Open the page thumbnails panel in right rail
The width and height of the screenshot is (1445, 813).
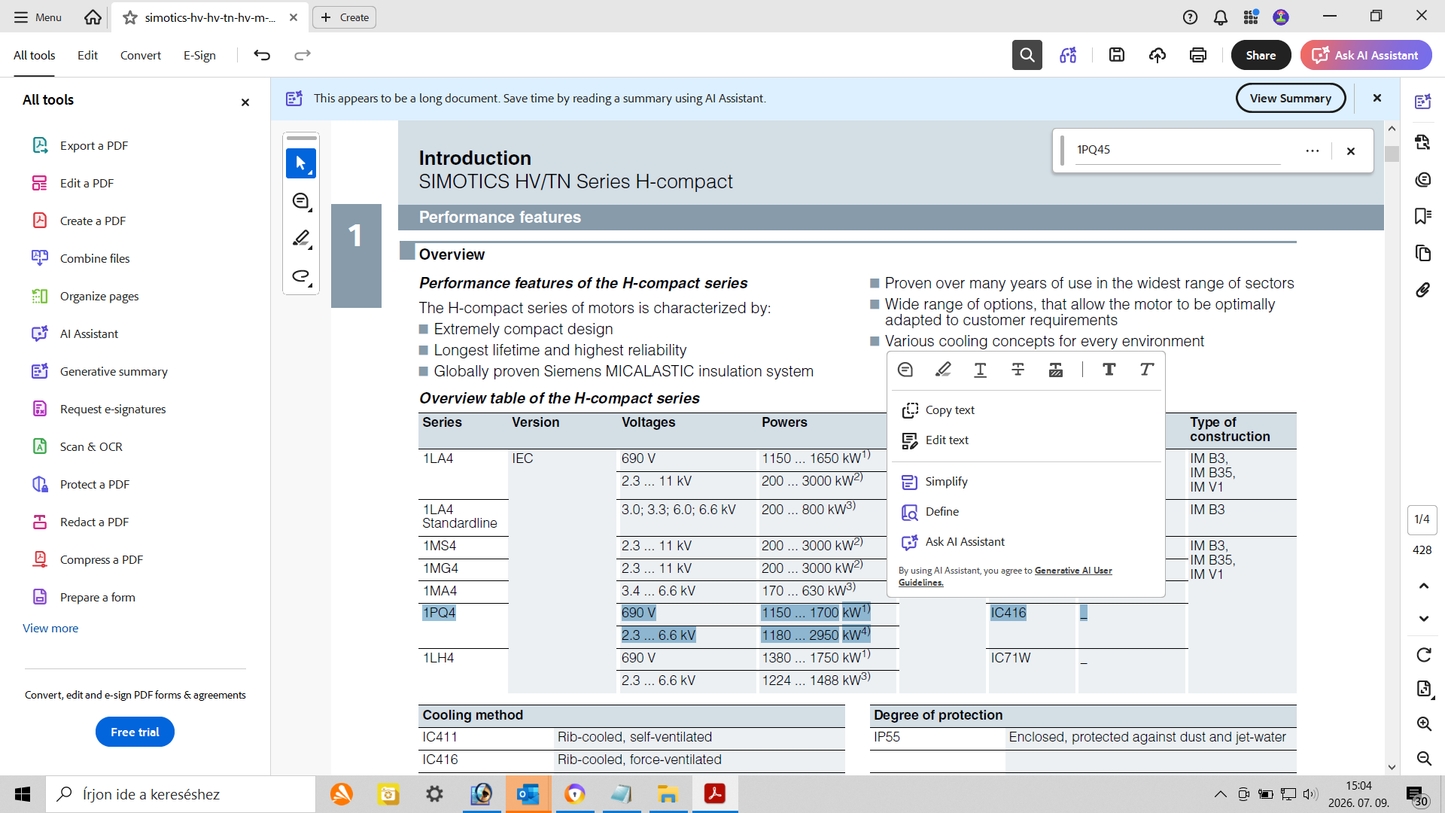1423,253
